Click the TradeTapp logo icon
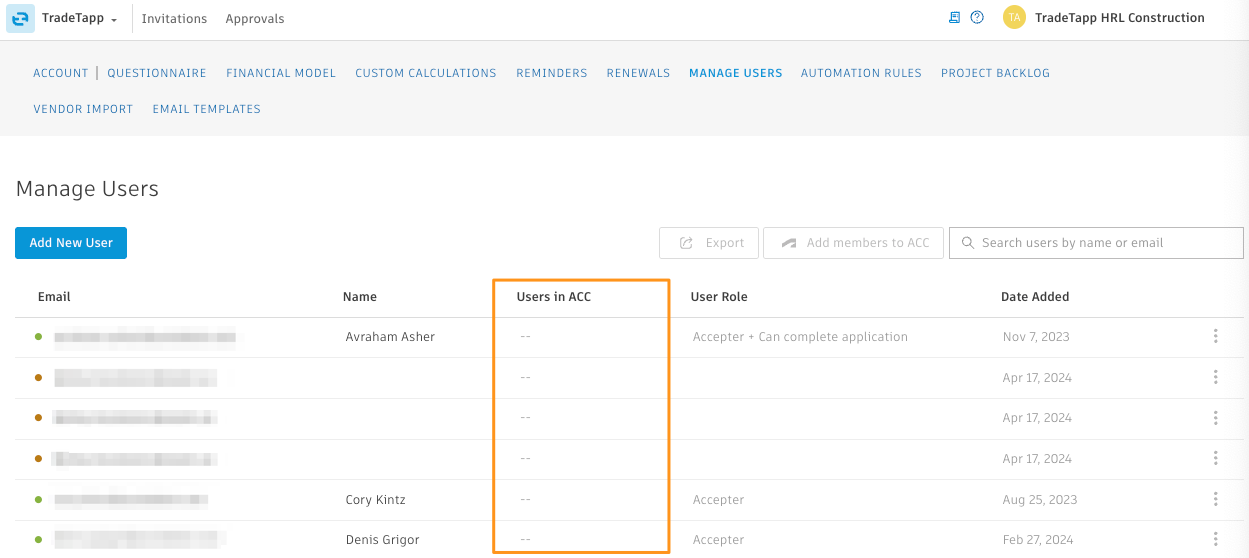This screenshot has height=558, width=1249. point(20,18)
